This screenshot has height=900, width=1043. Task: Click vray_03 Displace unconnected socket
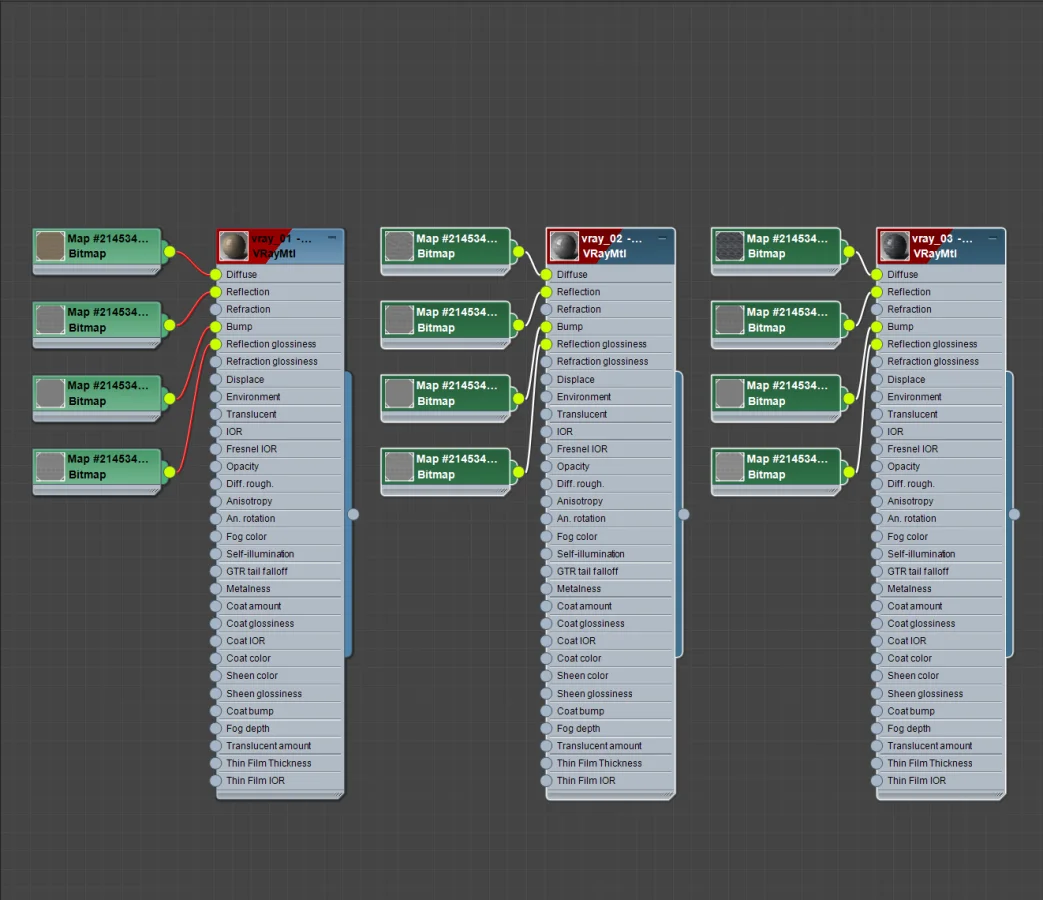point(877,379)
